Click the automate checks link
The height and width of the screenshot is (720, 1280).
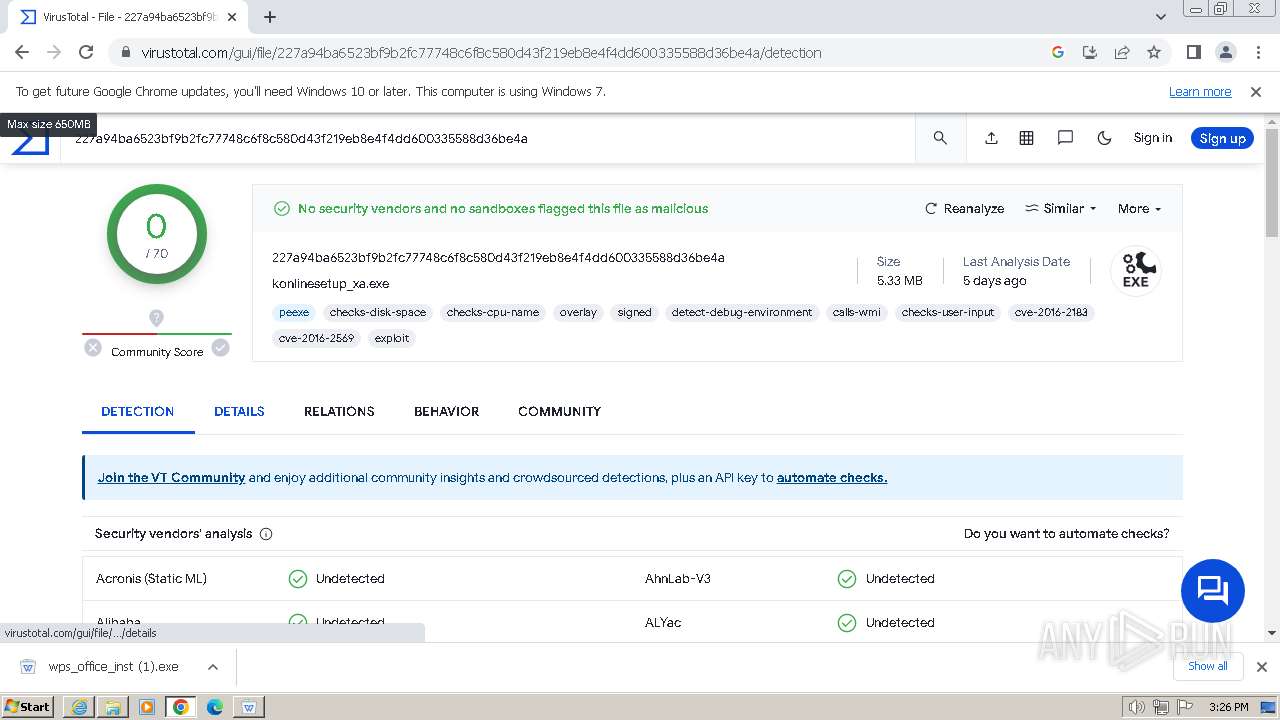click(x=832, y=477)
